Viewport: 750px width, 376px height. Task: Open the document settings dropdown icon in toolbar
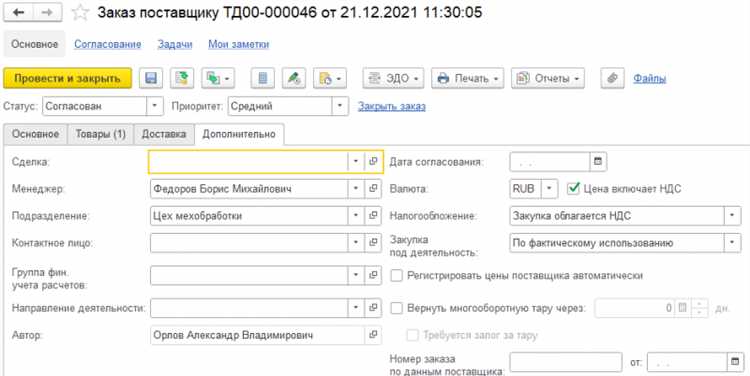click(330, 78)
